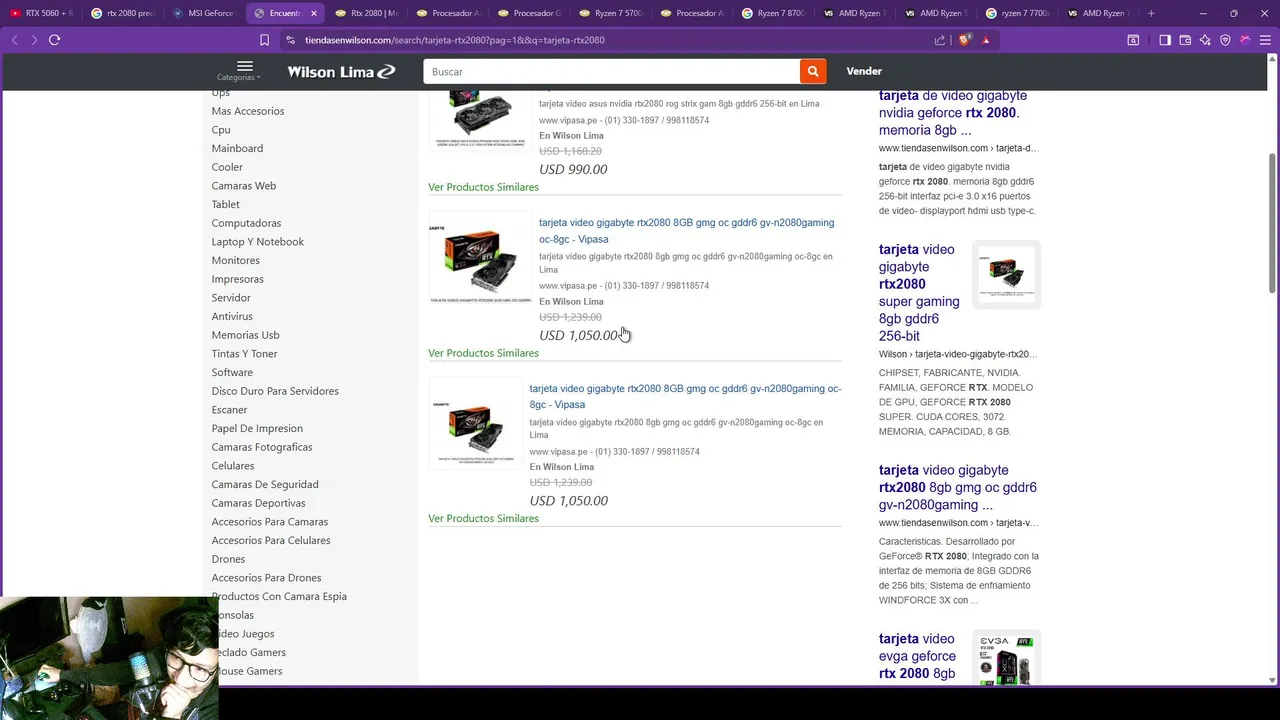1280x720 pixels.
Task: Open the Drones category
Action: [x=228, y=559]
